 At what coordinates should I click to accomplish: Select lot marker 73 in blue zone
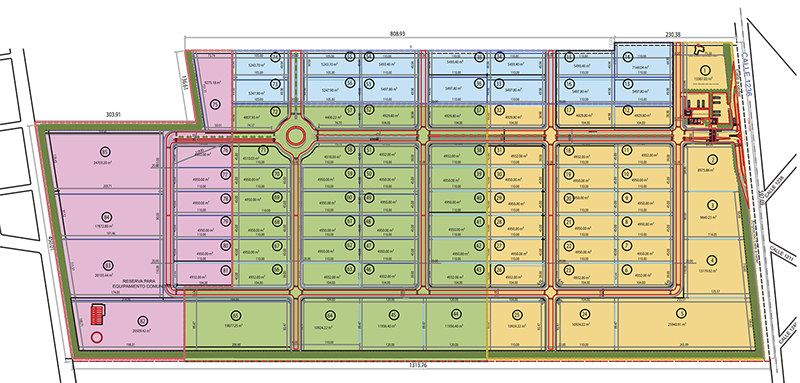[276, 84]
